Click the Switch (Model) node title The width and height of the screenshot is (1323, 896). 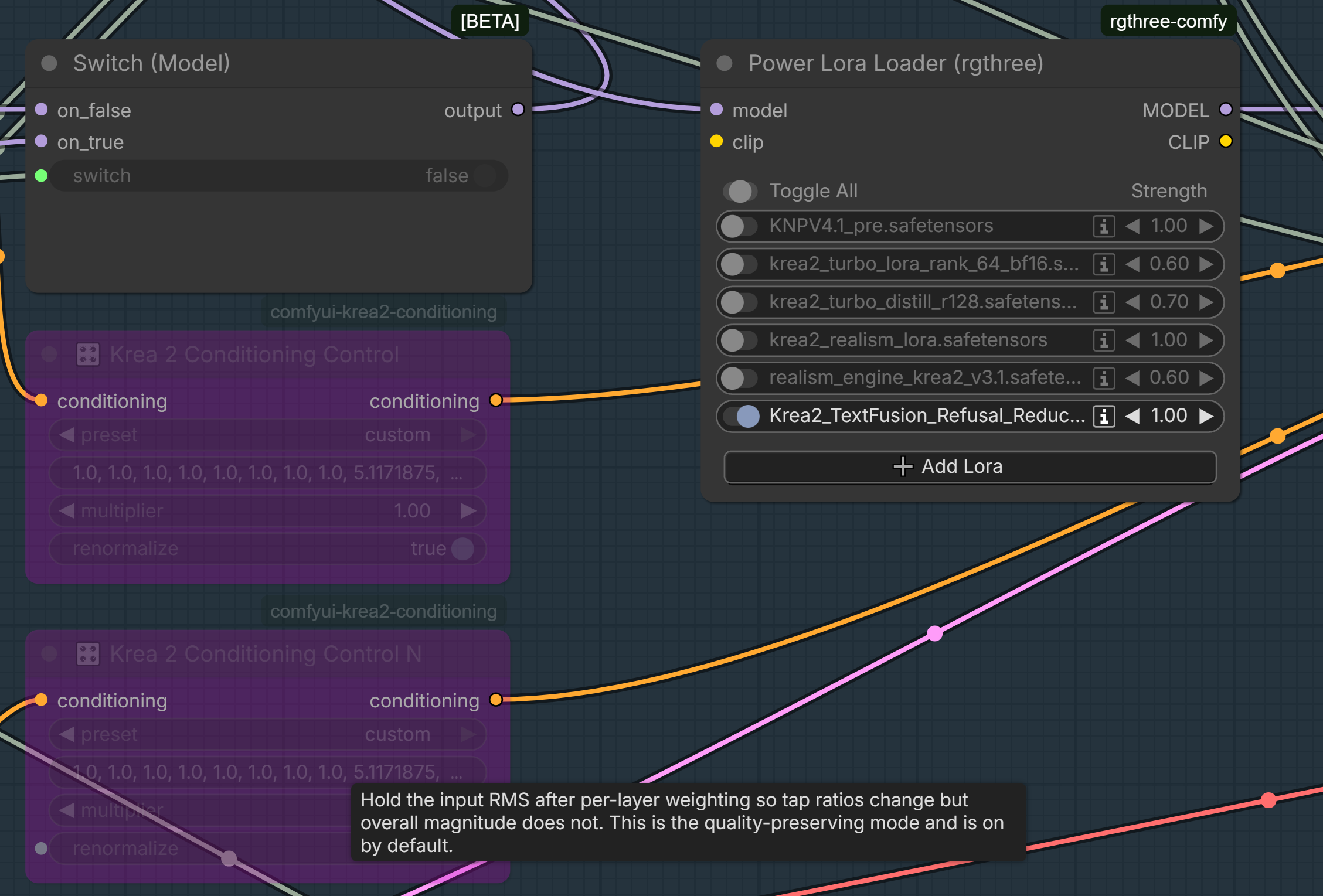coord(151,63)
